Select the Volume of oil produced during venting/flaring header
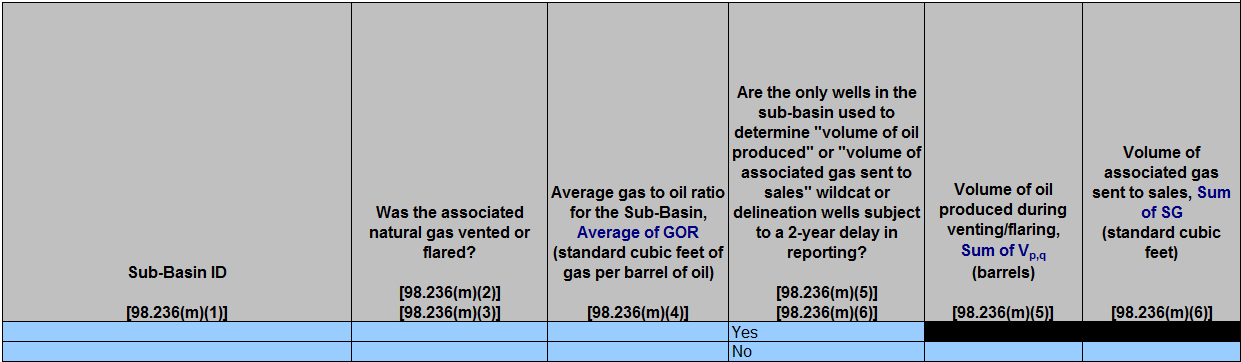 point(1003,162)
